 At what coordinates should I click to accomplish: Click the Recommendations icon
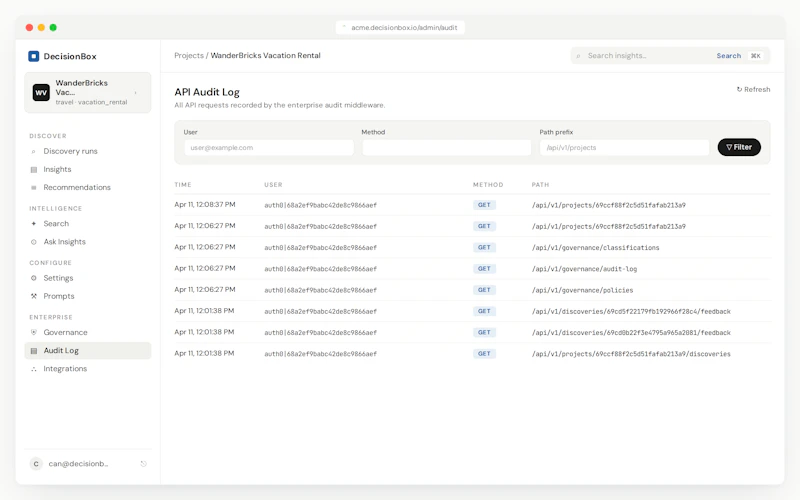point(34,188)
